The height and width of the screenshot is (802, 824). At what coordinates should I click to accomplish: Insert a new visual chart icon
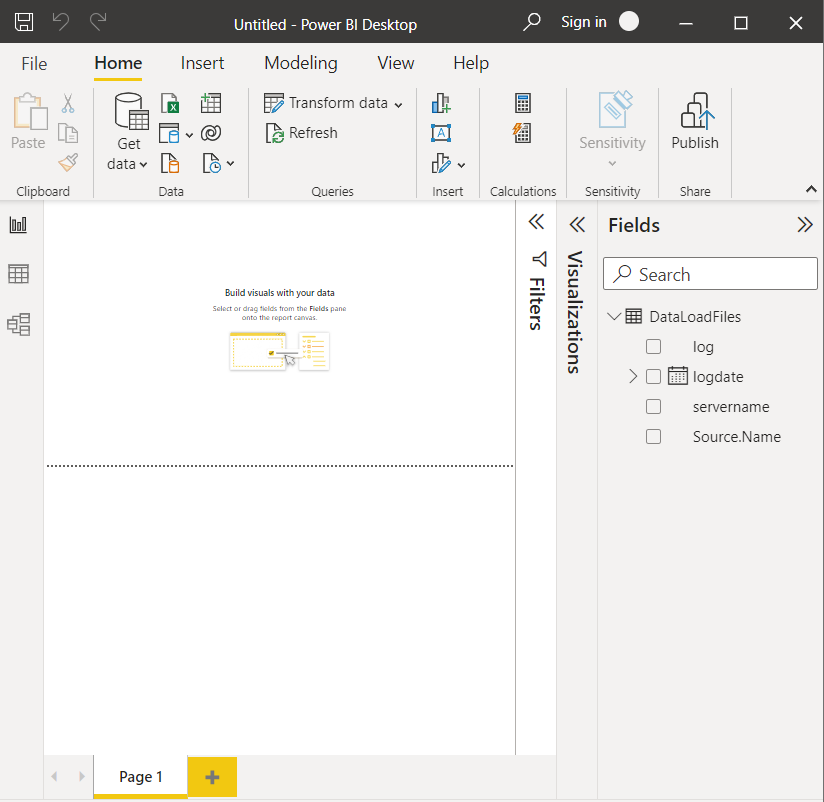coord(441,103)
